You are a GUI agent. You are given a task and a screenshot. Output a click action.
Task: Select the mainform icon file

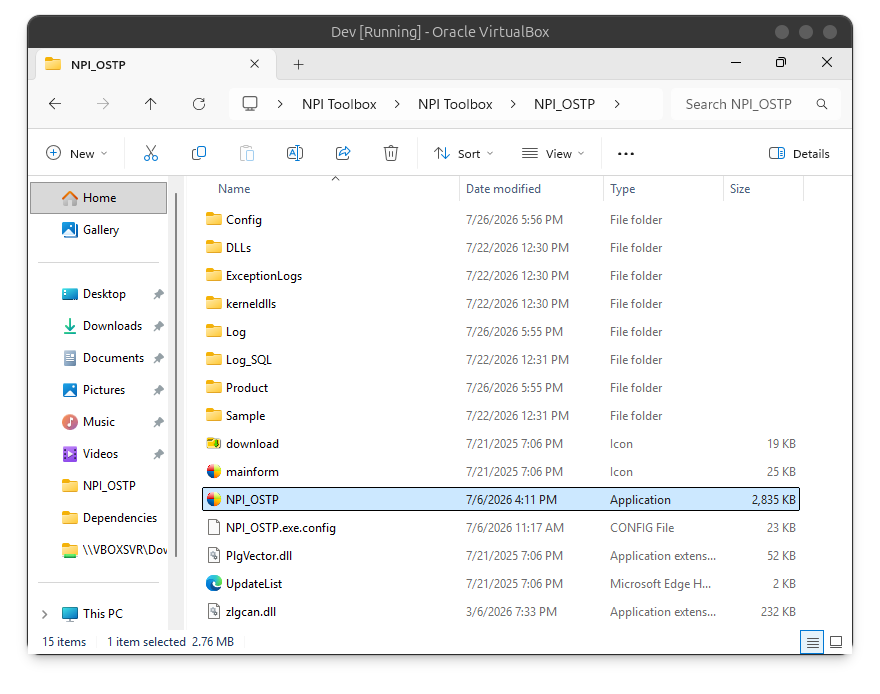pos(501,472)
